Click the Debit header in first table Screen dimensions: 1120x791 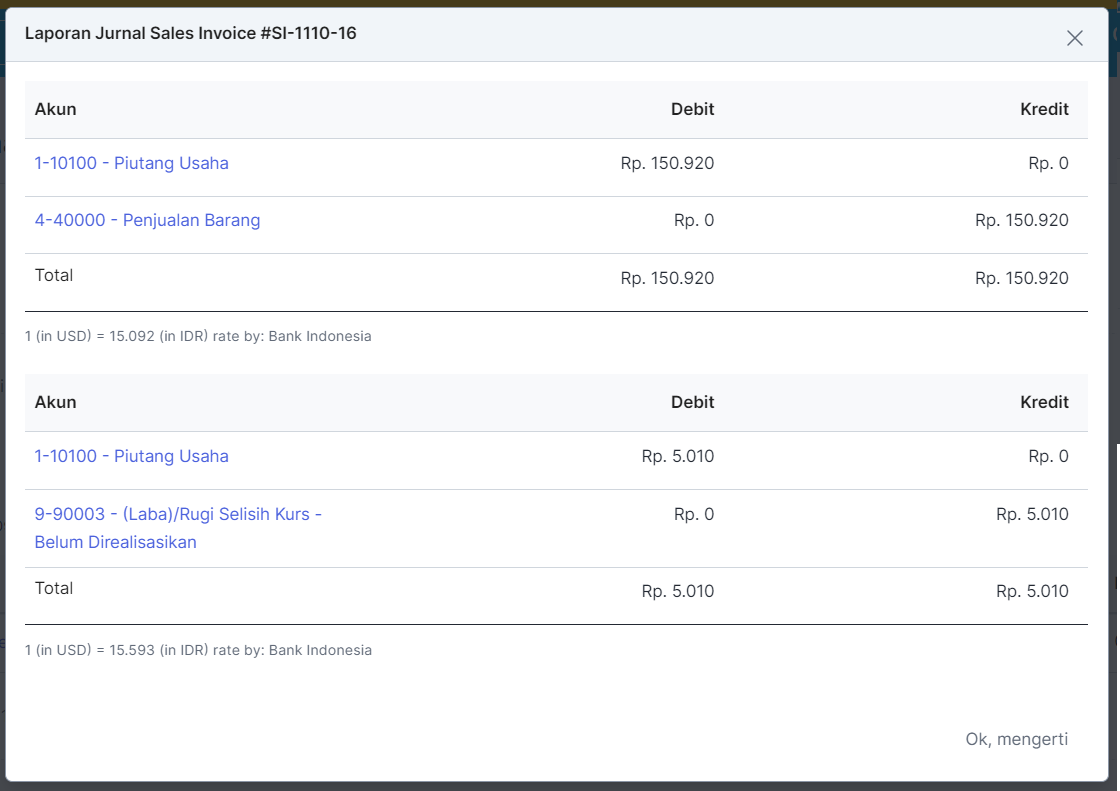tap(692, 109)
